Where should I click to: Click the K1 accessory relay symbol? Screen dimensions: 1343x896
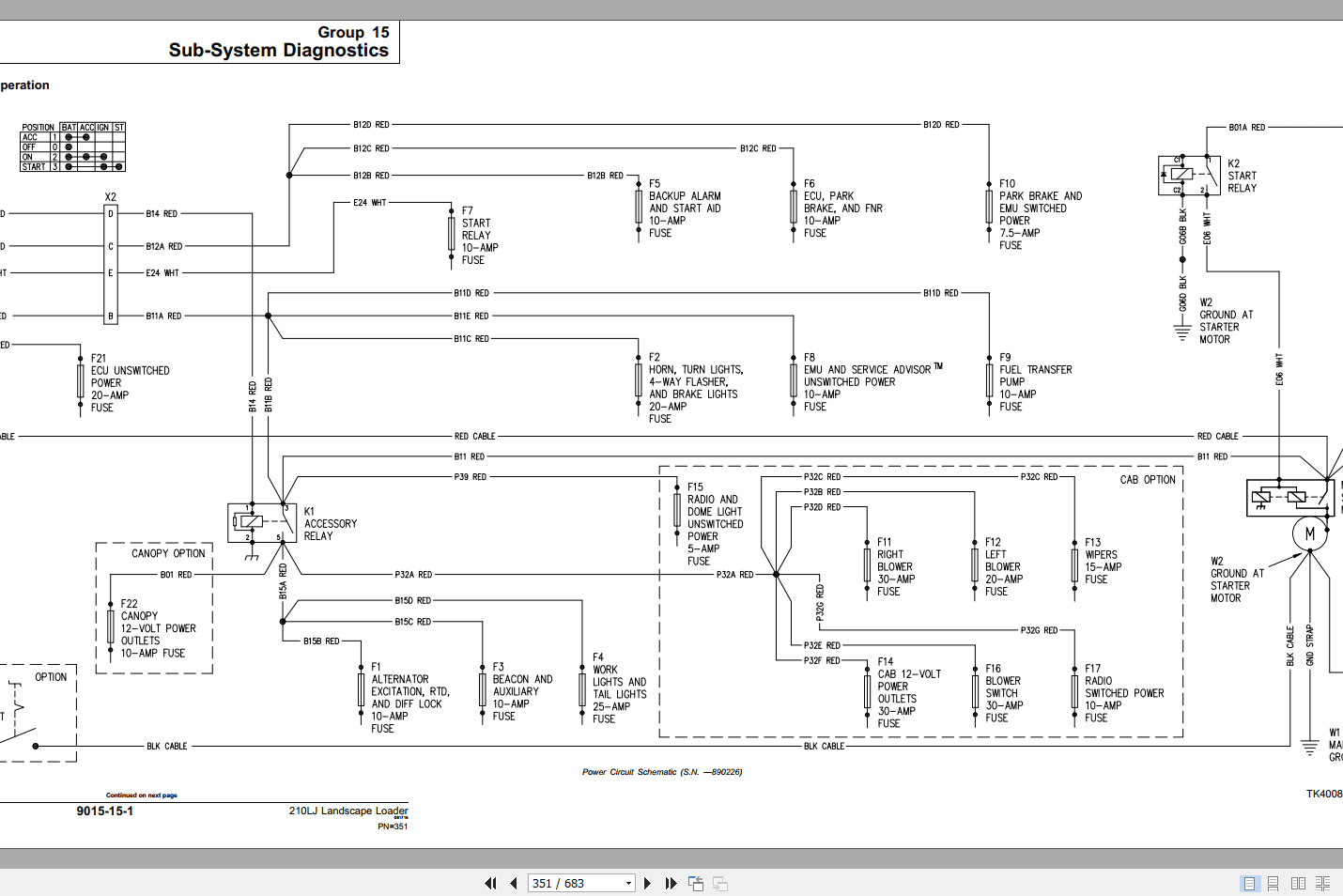(x=262, y=523)
